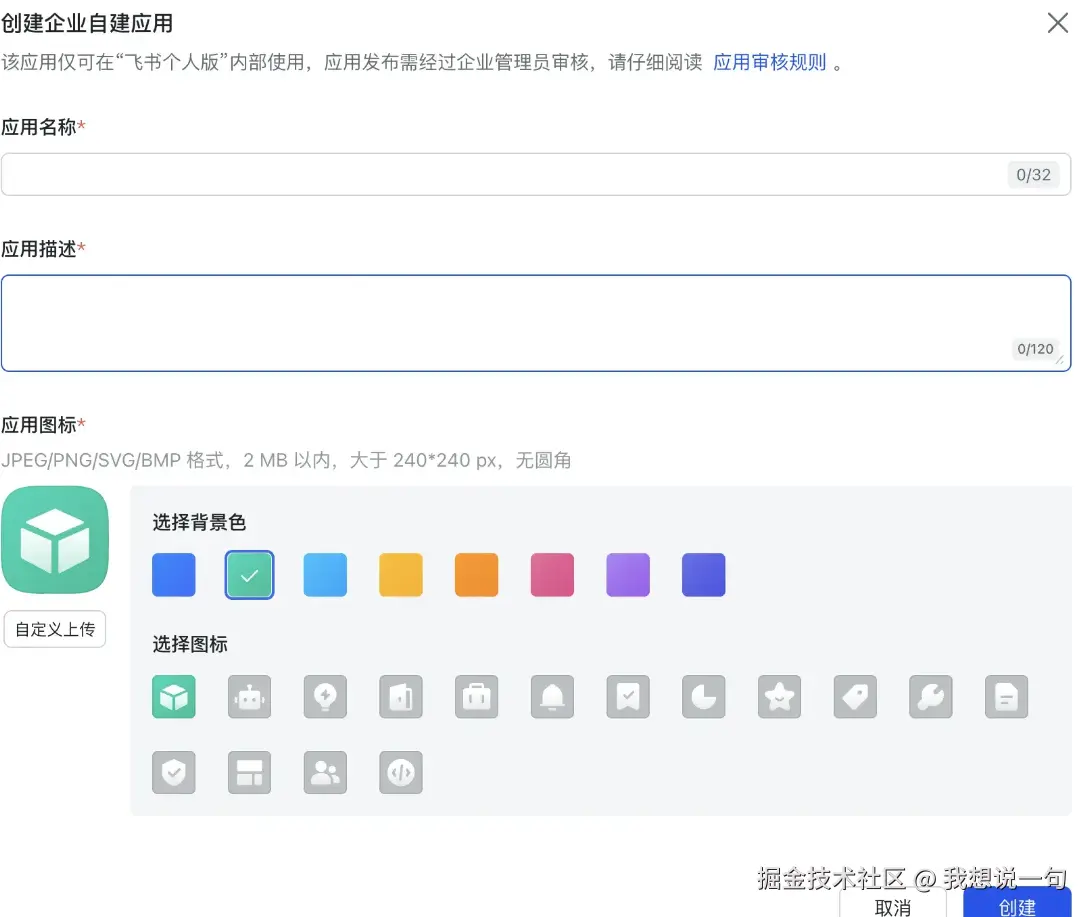
Task: Select the bookmark check icon
Action: [628, 696]
